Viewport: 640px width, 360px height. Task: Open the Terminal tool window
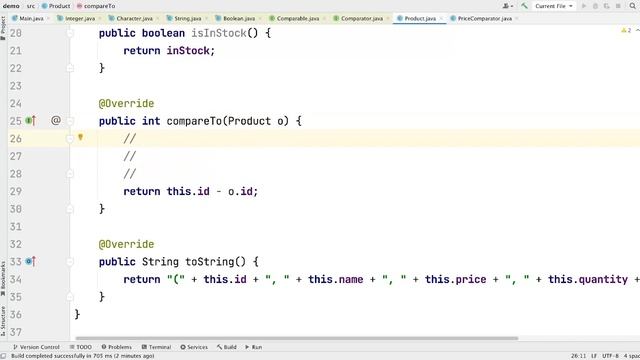click(156, 347)
